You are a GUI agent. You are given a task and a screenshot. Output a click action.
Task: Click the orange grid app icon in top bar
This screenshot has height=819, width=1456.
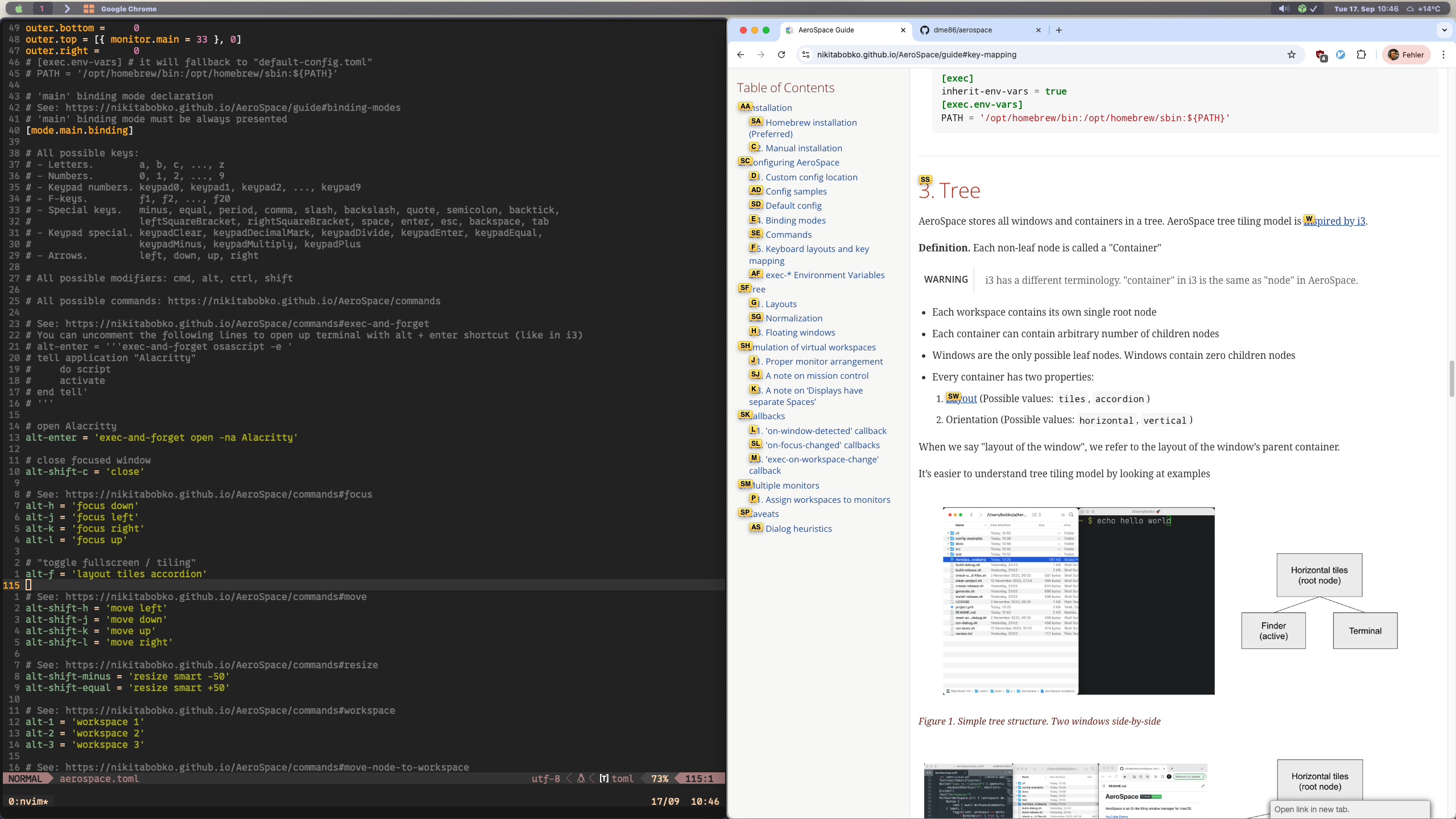pos(89,9)
